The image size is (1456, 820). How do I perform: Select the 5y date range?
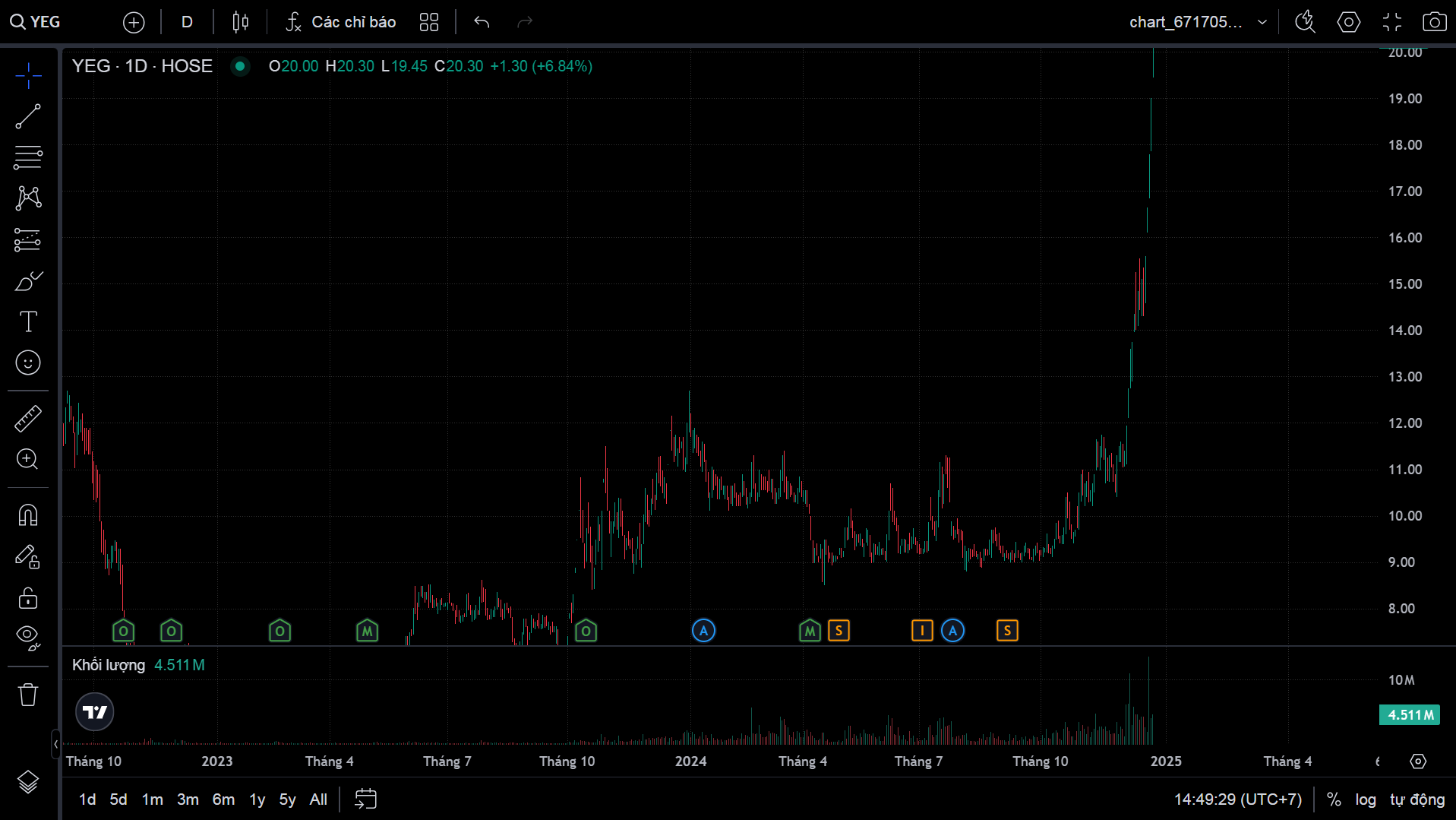click(x=287, y=799)
